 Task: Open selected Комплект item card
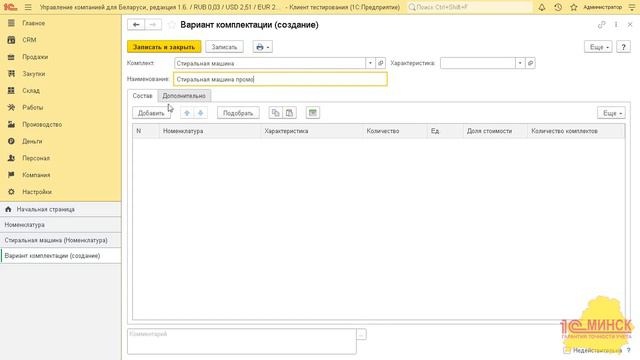tap(380, 63)
